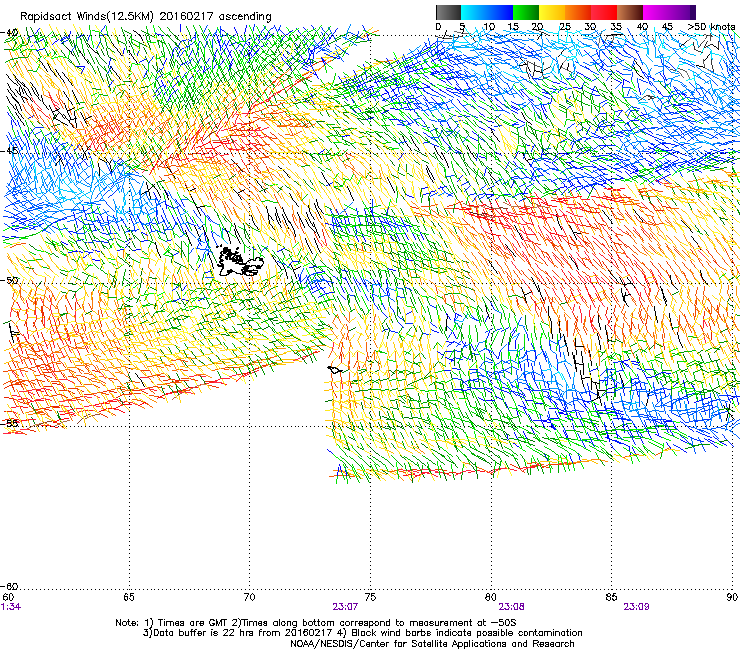This screenshot has height=650, width=740.
Task: Click the -50 latitude label
Action: [10, 280]
